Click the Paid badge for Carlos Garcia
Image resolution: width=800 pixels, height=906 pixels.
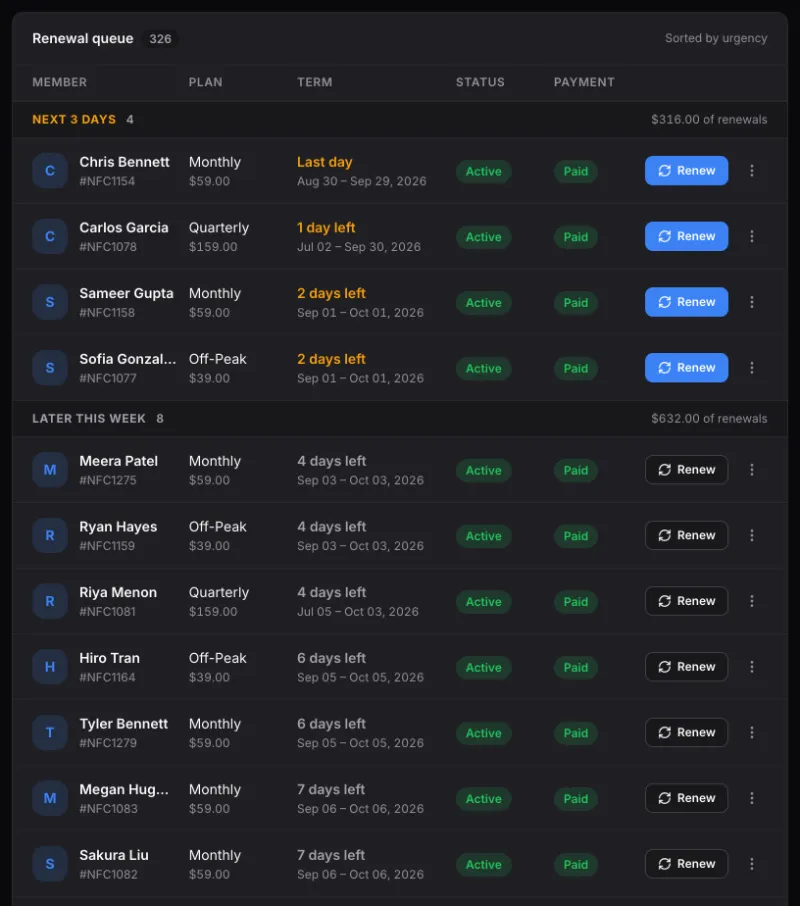576,237
